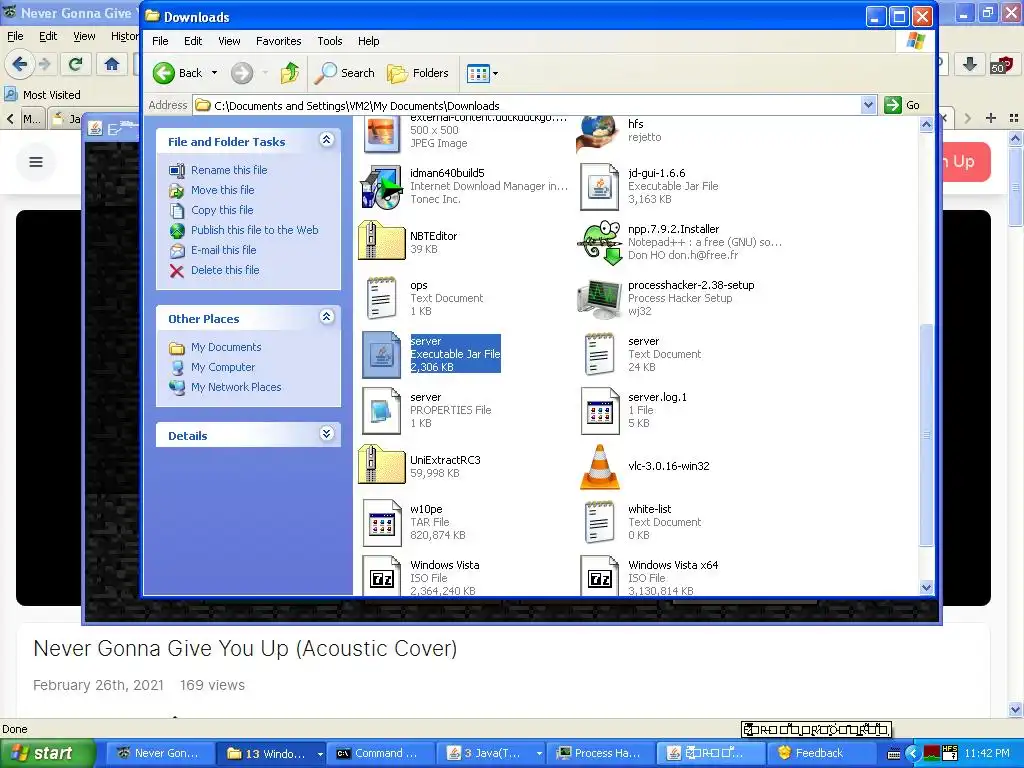Click Copy this file
The width and height of the screenshot is (1024, 768).
tap(222, 210)
